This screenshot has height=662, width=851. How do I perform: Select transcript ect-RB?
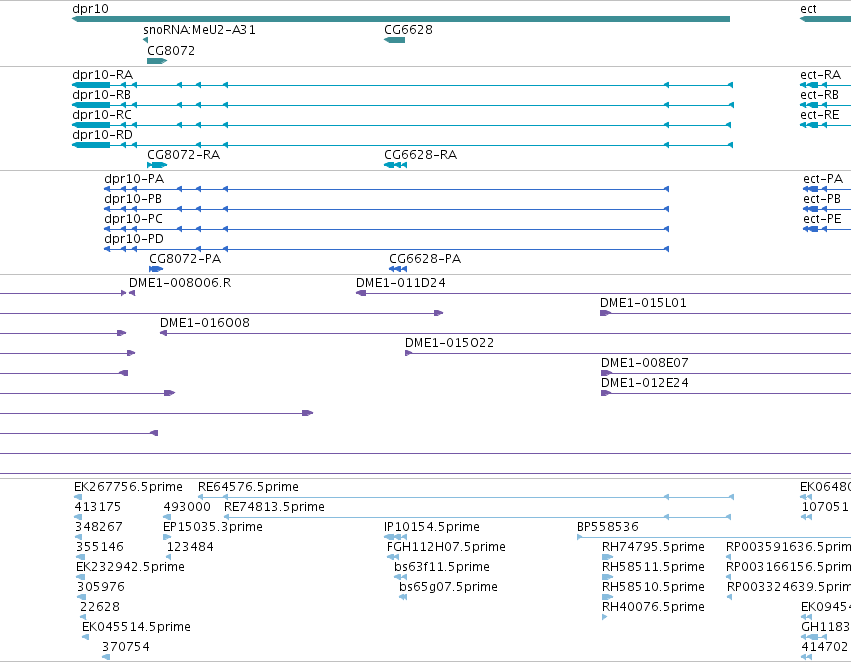click(825, 105)
